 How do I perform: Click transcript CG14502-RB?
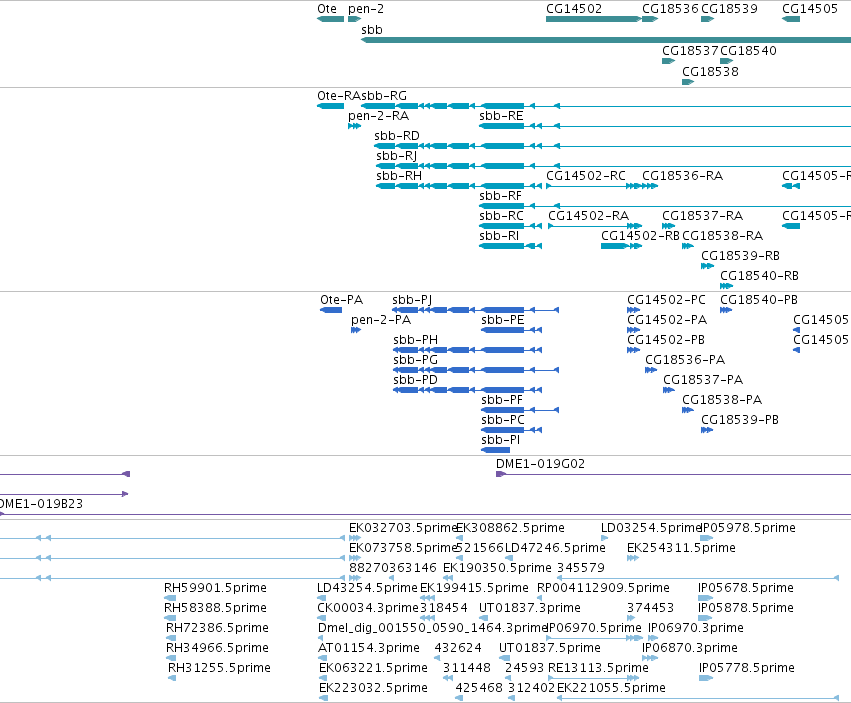pos(621,246)
